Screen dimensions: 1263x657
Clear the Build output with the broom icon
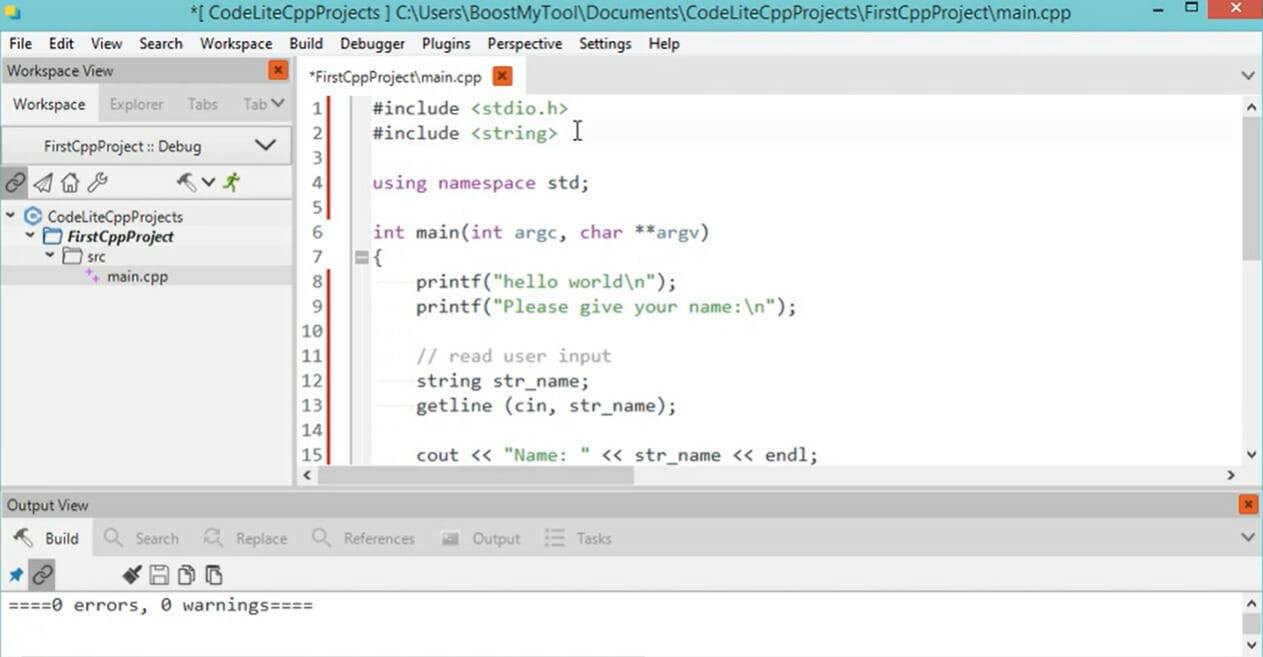pos(131,574)
